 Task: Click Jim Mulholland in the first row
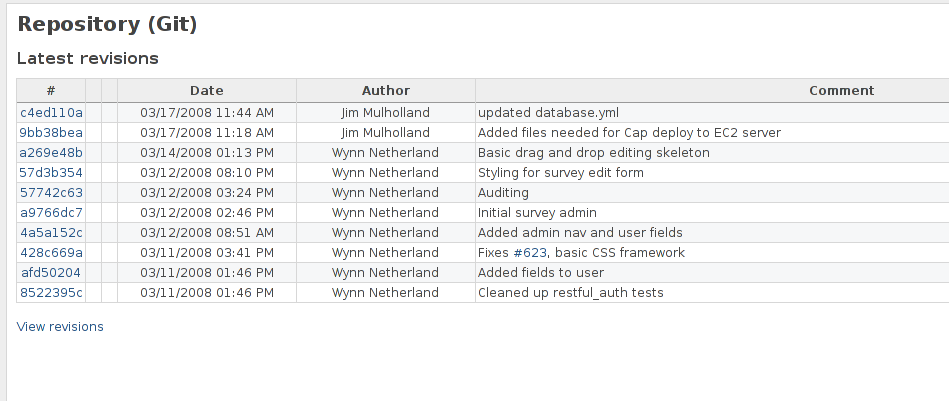click(x=386, y=112)
